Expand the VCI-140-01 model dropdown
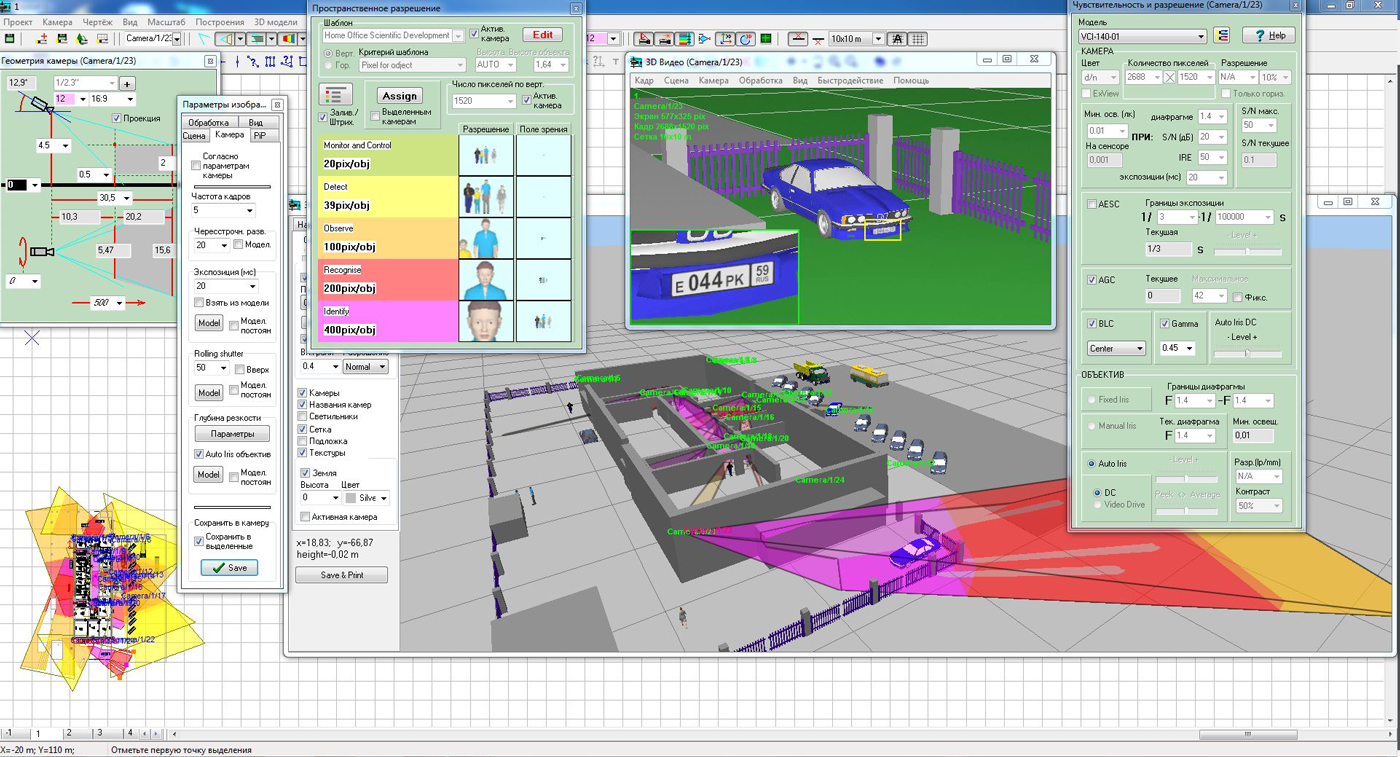This screenshot has height=757, width=1400. coord(1200,37)
